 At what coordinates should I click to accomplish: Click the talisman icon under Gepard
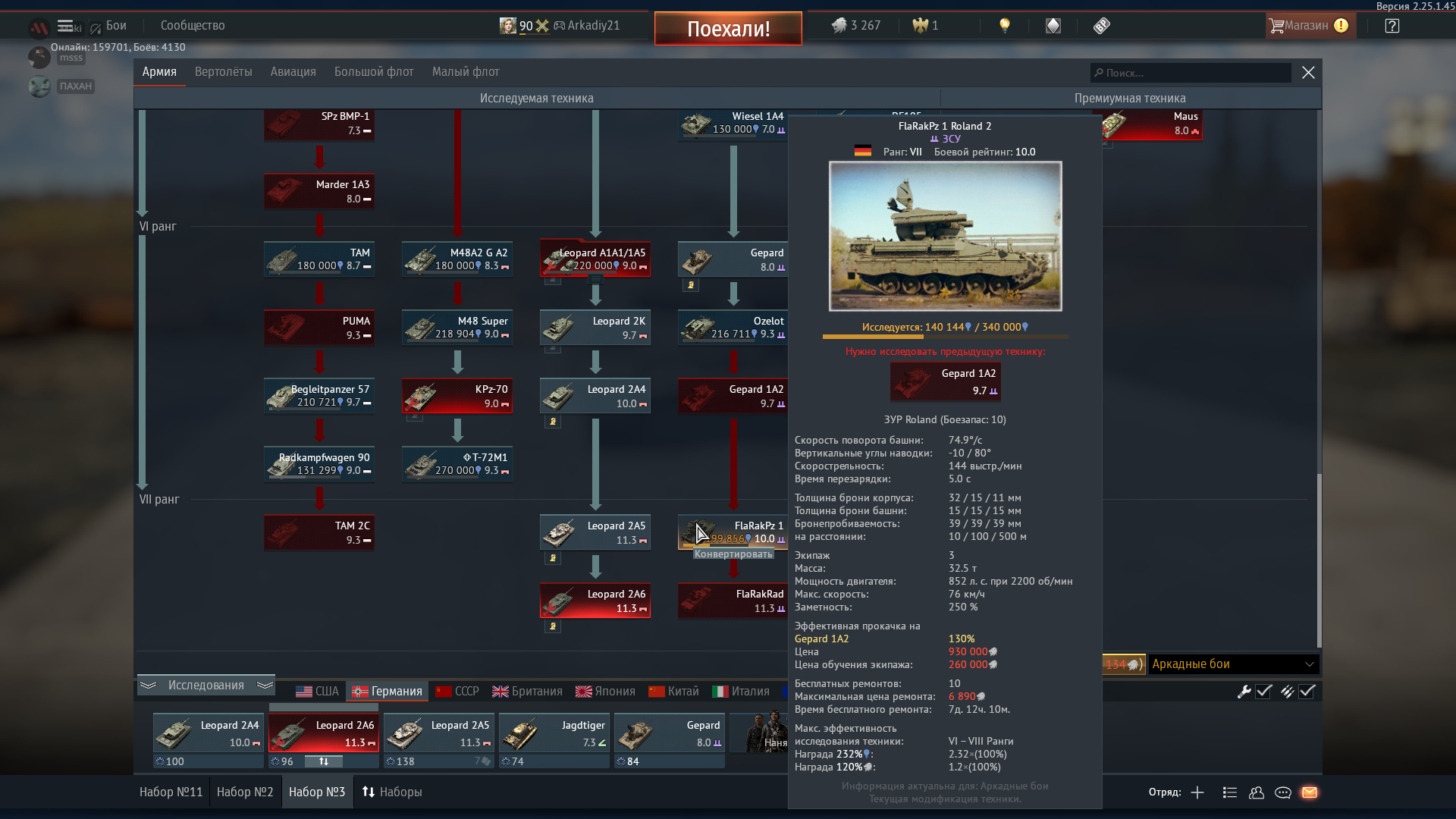[x=691, y=285]
